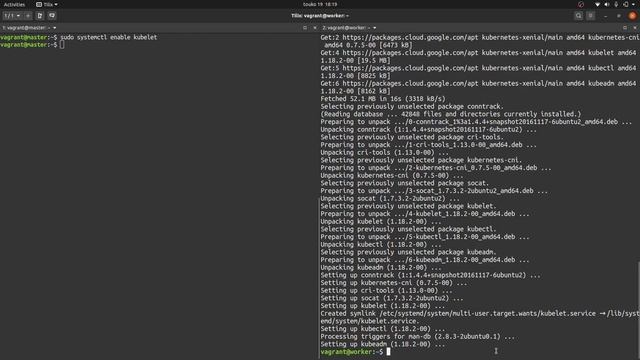Maximize the vagrant@worker terminal pane
This screenshot has height=360, width=640.
(625, 28)
